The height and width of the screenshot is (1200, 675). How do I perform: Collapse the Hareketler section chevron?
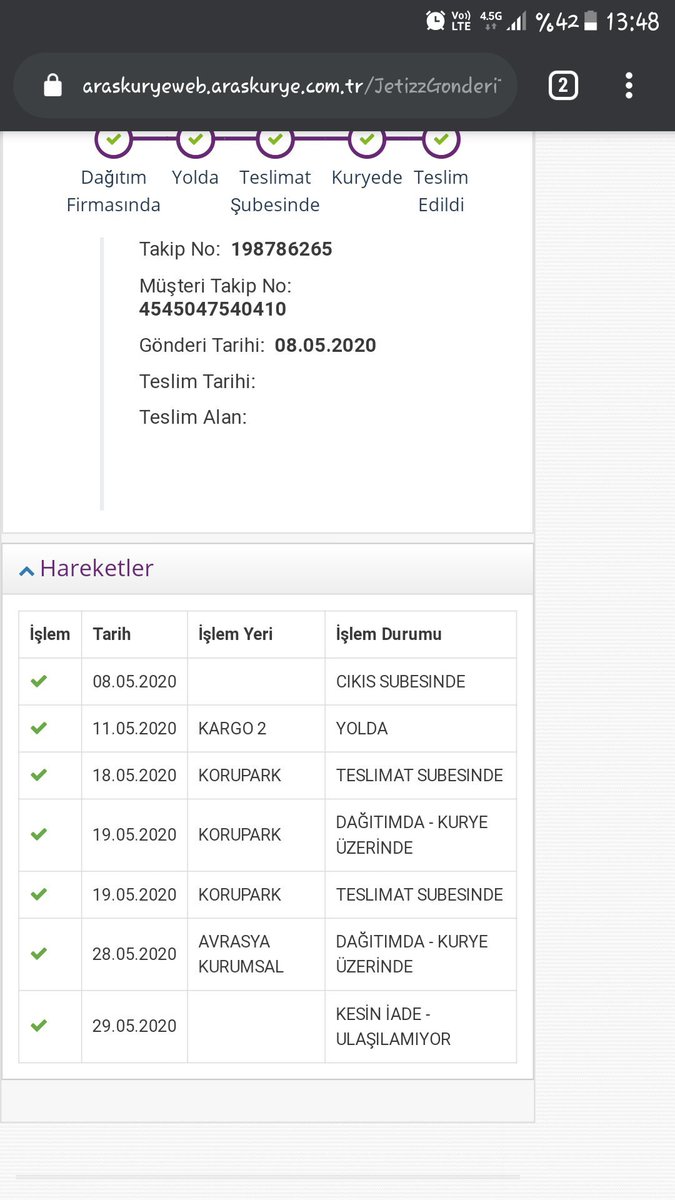26,570
